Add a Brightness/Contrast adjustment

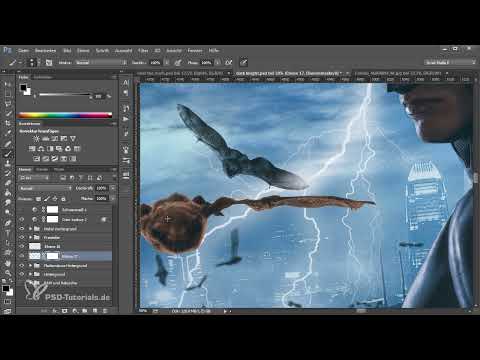tap(36, 138)
